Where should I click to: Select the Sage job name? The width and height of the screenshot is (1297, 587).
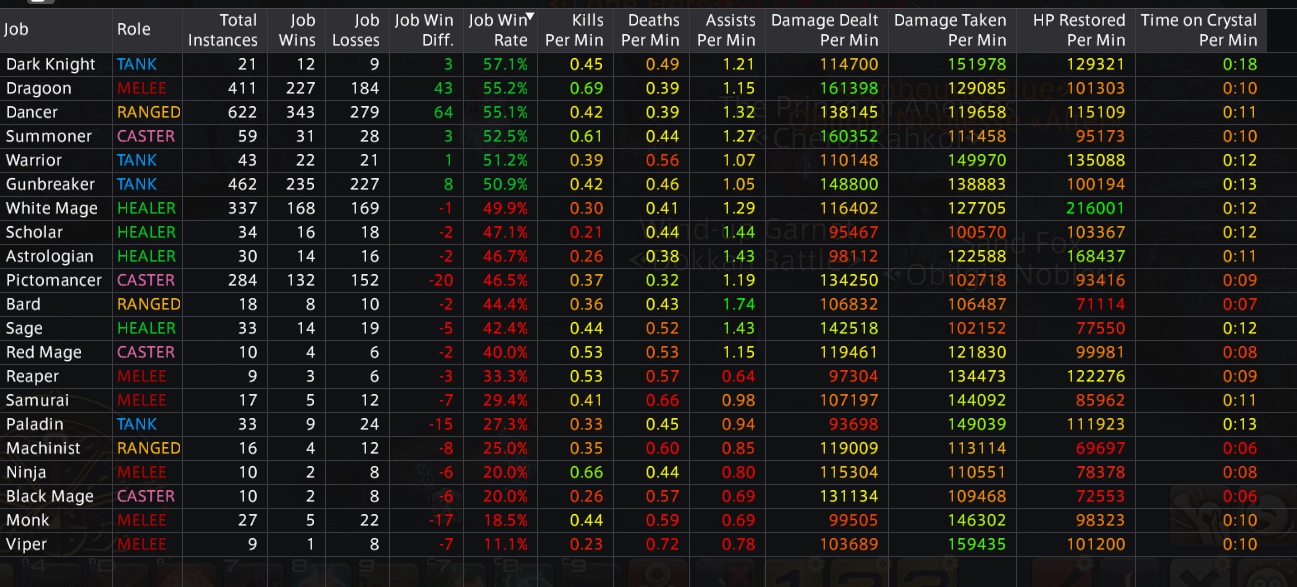tap(24, 328)
